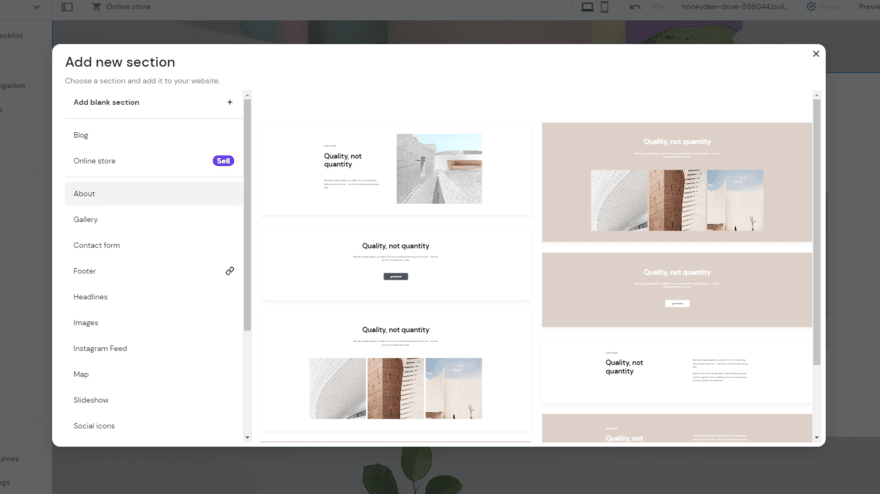Click the up arrow of templates scrollbar
Image resolution: width=880 pixels, height=494 pixels.
click(x=817, y=95)
